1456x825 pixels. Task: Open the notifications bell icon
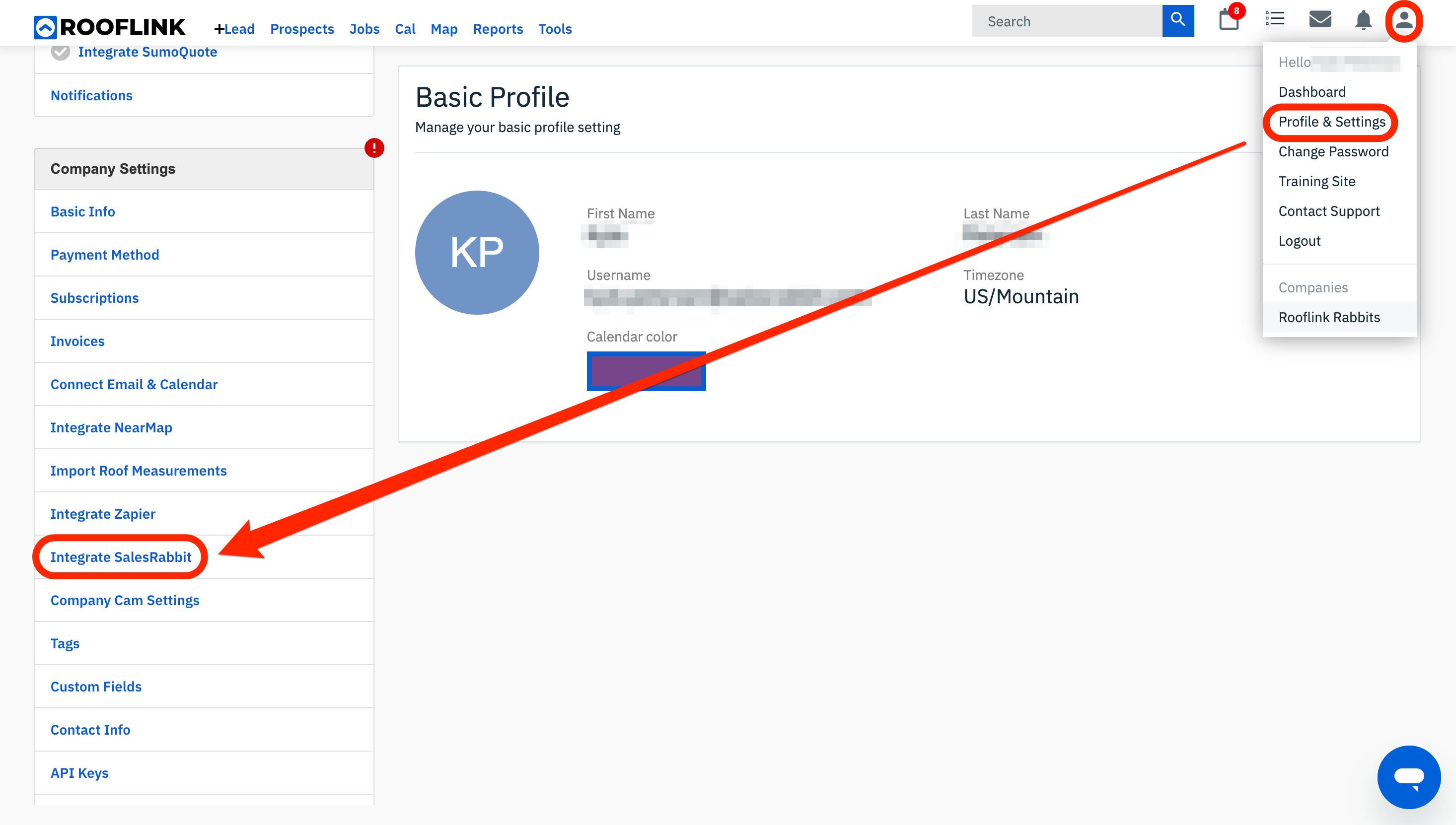[x=1363, y=20]
